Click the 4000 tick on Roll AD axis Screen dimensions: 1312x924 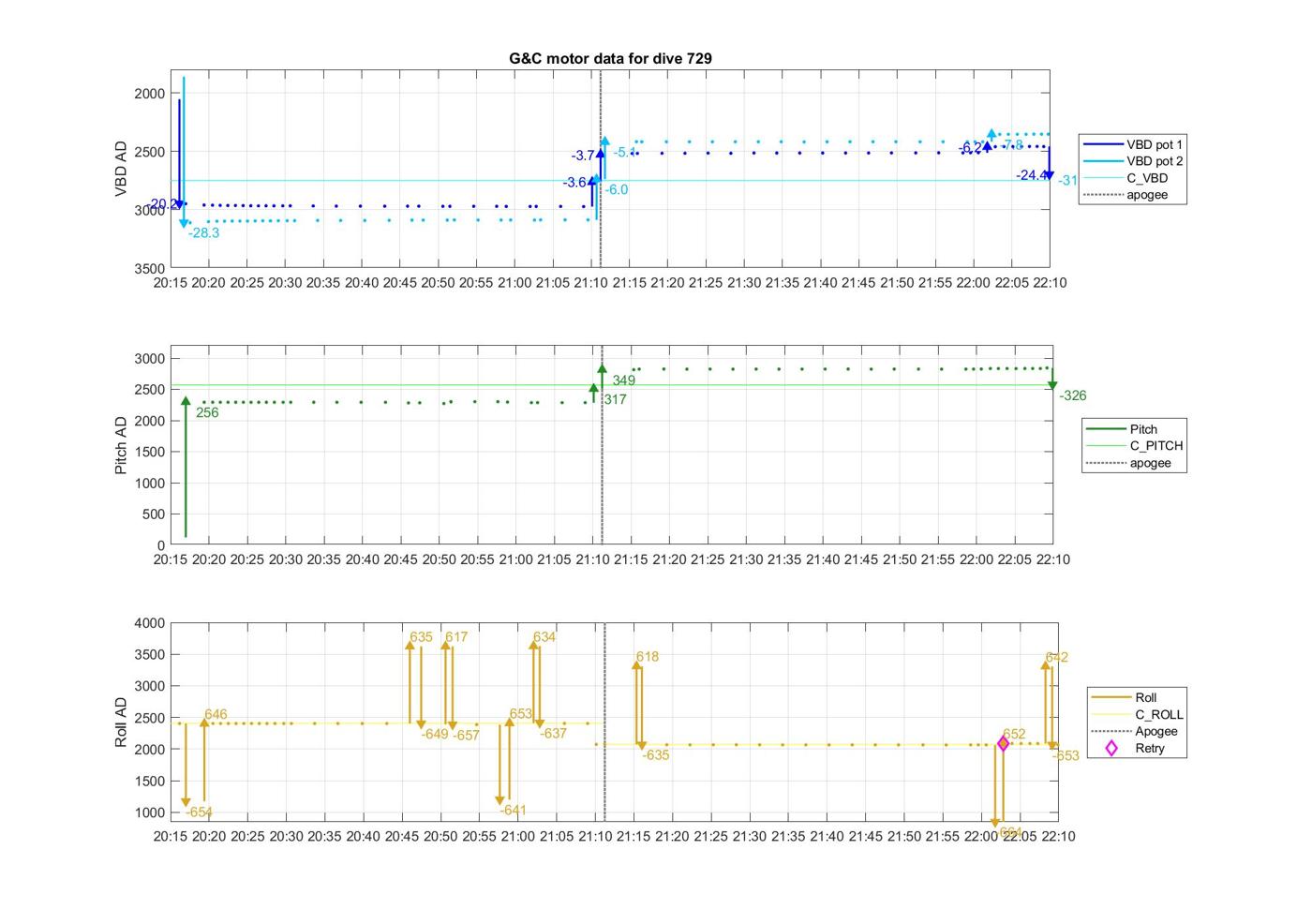click(149, 623)
